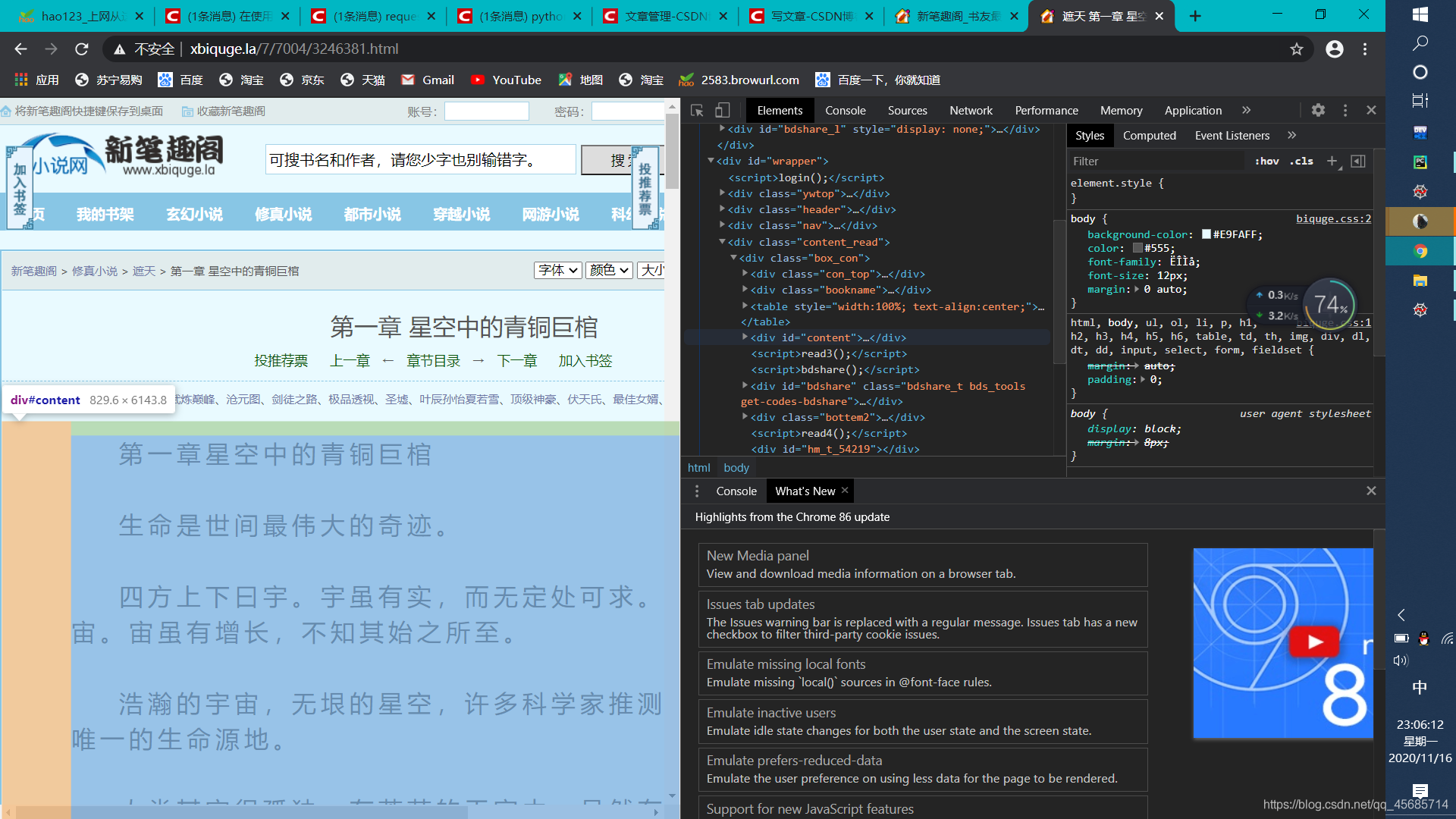Close the DevTools bottom drawer
Image resolution: width=1456 pixels, height=819 pixels.
pos(1371,491)
